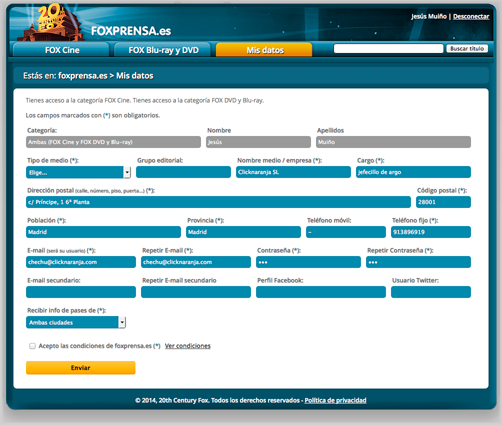The image size is (502, 425).
Task: Switch to the FOX Cine tab
Action: coord(61,50)
